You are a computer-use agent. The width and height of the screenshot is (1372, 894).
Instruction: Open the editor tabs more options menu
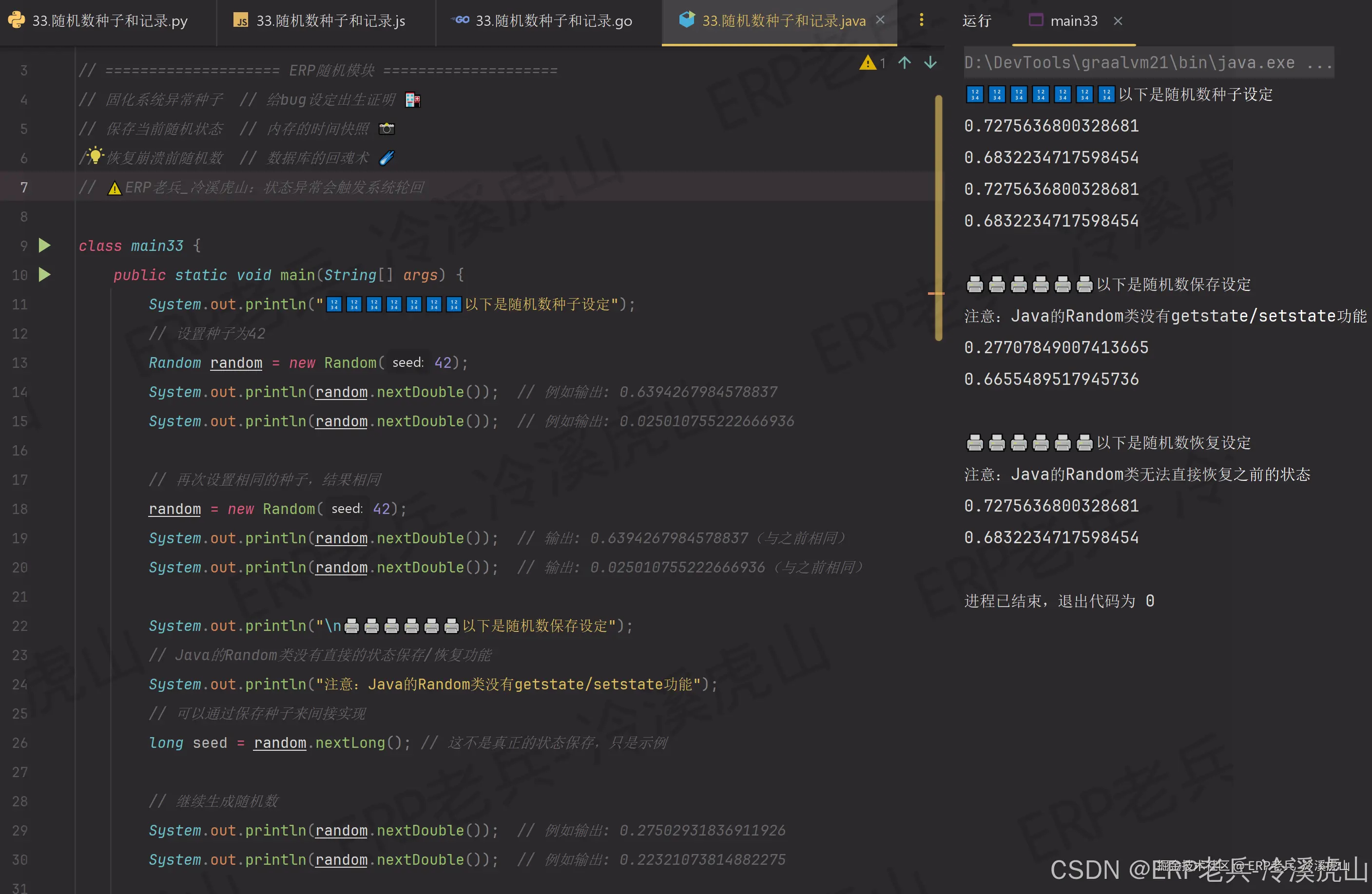click(x=921, y=20)
